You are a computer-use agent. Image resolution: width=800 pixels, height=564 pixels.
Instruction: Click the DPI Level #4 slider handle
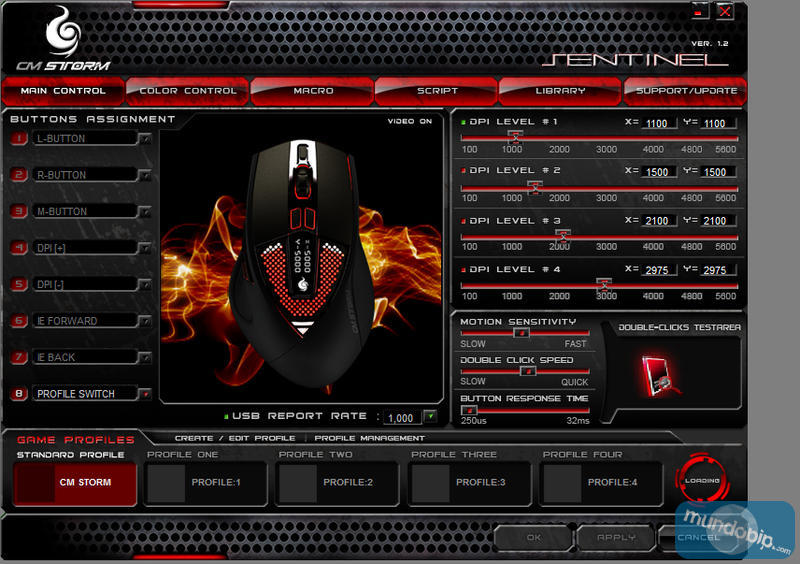pos(604,285)
